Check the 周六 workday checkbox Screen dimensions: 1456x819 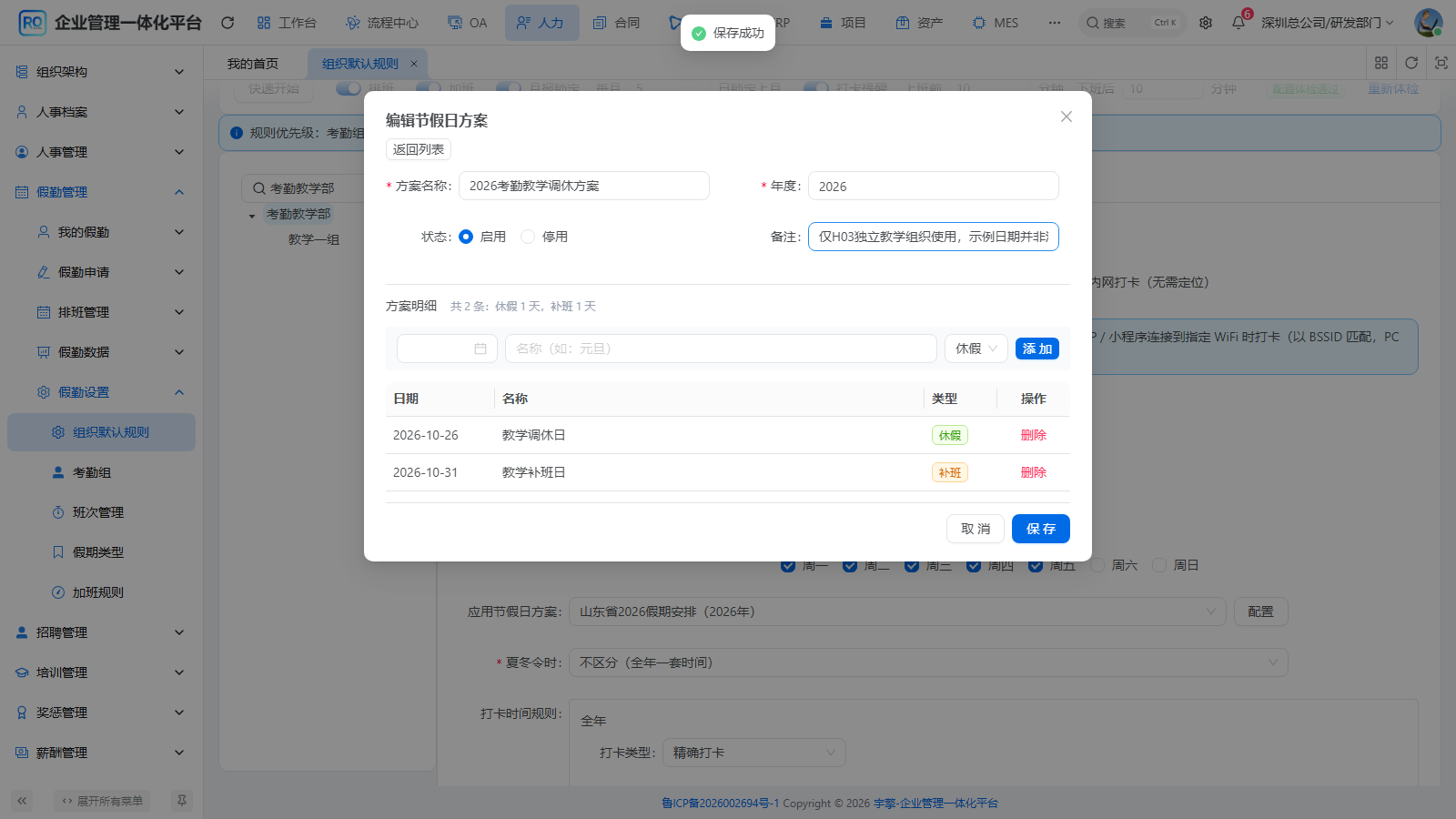1097,565
